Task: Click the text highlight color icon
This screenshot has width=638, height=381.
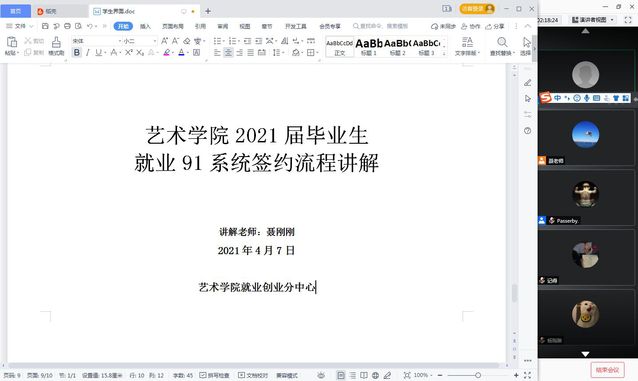Action: click(x=166, y=53)
